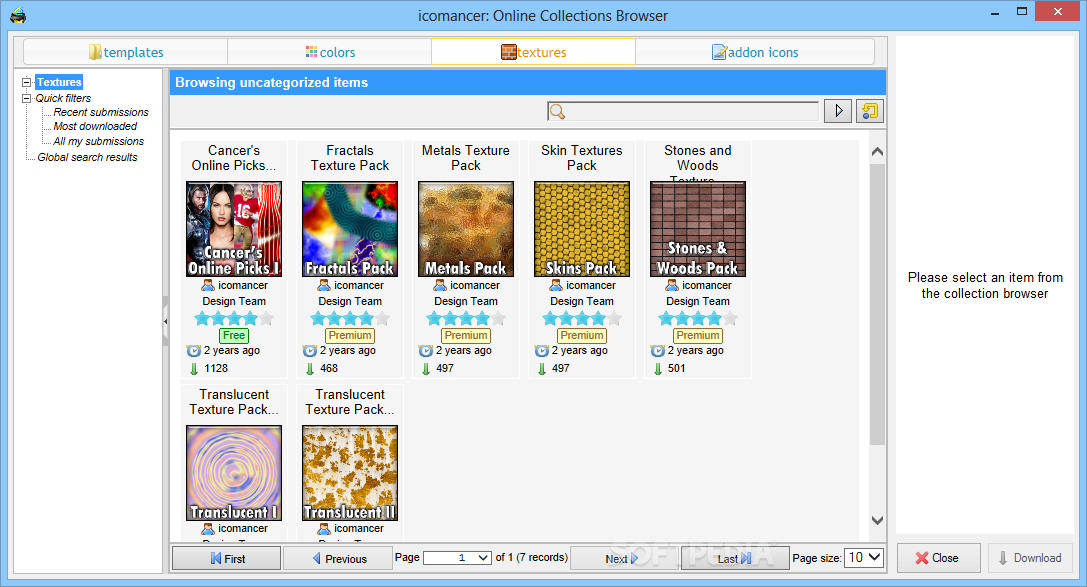Open Global search results
The image size is (1087, 587).
pyautogui.click(x=87, y=157)
